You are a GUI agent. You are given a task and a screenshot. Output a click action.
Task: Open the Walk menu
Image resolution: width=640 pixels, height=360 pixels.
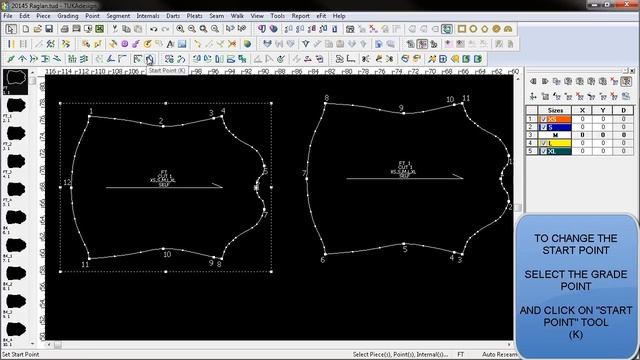tap(237, 16)
